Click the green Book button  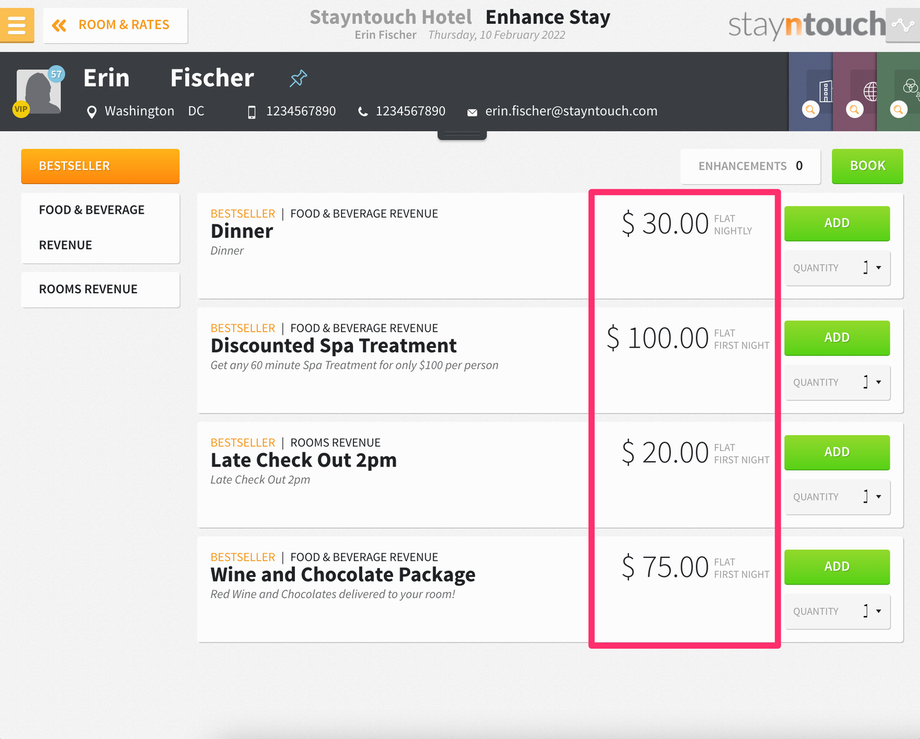867,166
